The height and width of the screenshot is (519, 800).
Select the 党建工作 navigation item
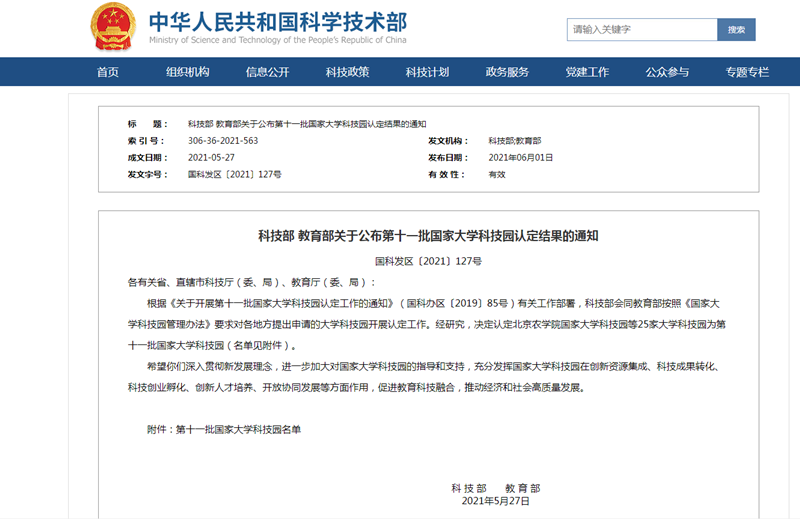click(x=587, y=72)
